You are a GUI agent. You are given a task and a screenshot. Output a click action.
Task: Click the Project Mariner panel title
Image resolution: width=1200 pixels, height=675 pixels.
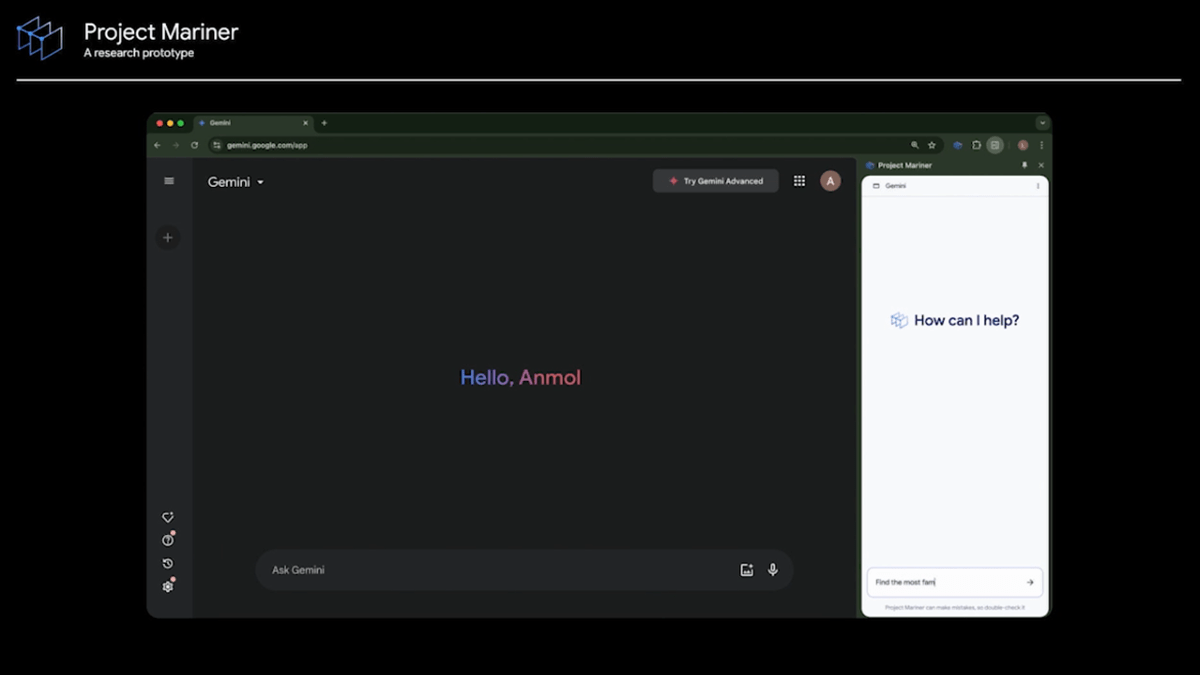[x=905, y=165]
